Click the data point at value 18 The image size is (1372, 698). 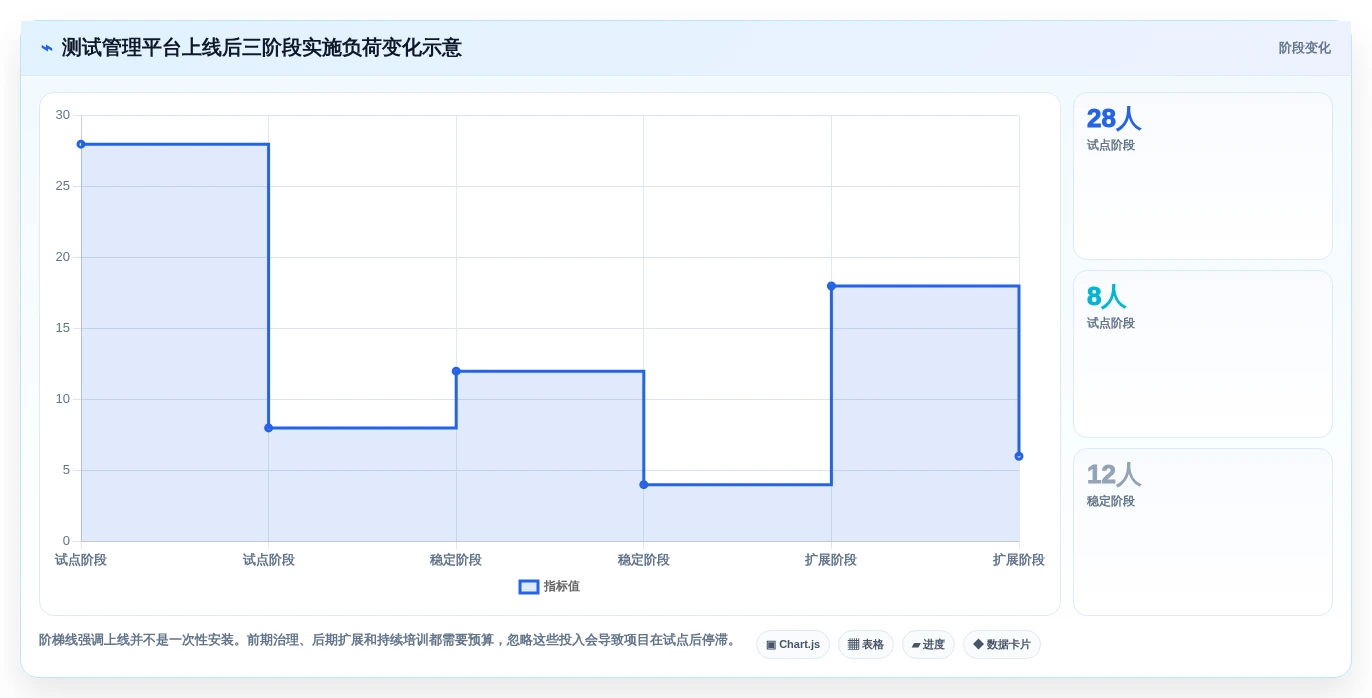[831, 286]
